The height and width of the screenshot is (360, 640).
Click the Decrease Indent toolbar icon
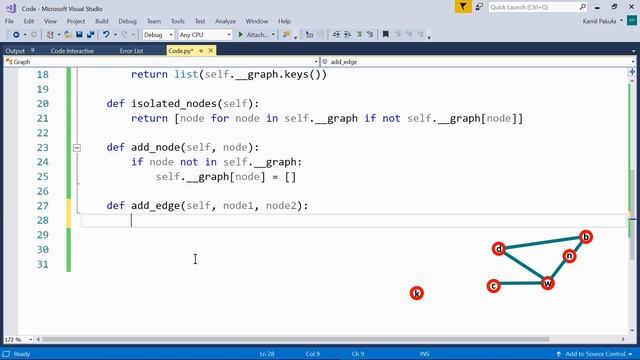(336, 35)
